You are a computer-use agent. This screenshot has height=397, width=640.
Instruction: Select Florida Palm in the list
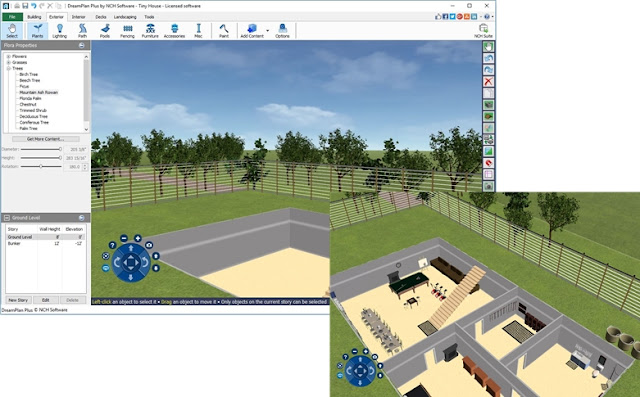[30, 98]
